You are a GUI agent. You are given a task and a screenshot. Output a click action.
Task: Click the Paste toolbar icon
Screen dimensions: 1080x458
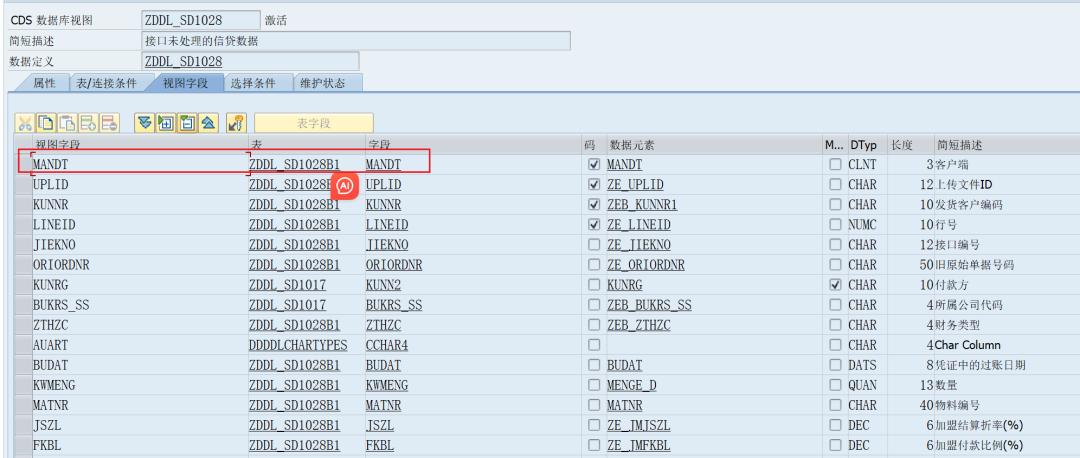pyautogui.click(x=67, y=123)
